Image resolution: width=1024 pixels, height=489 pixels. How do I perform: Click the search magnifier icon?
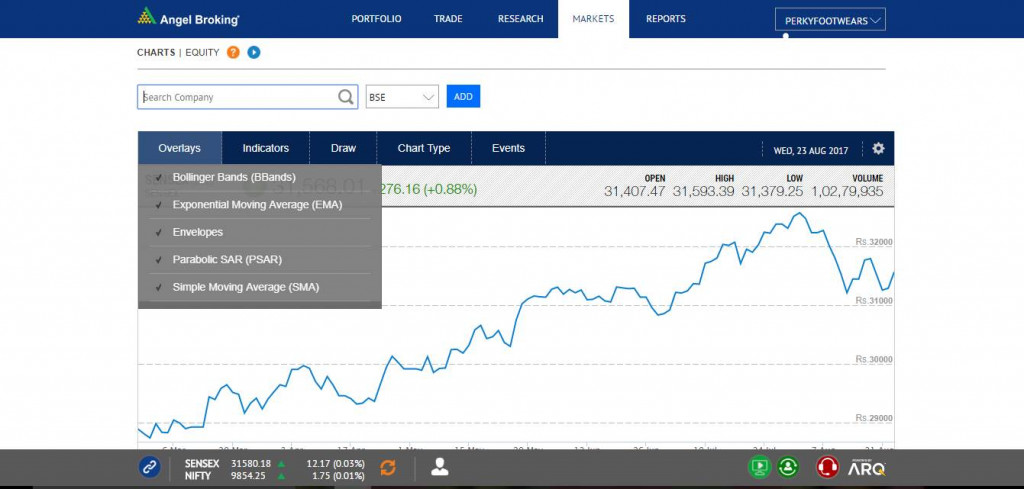346,97
